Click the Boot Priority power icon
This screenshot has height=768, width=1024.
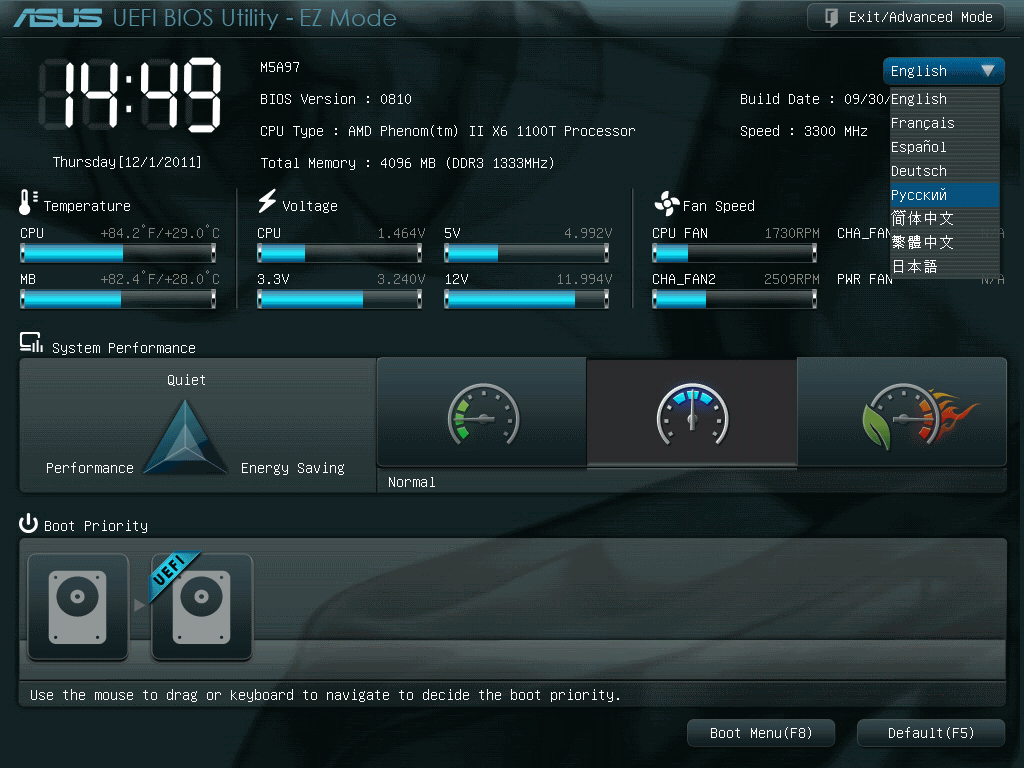pyautogui.click(x=28, y=524)
